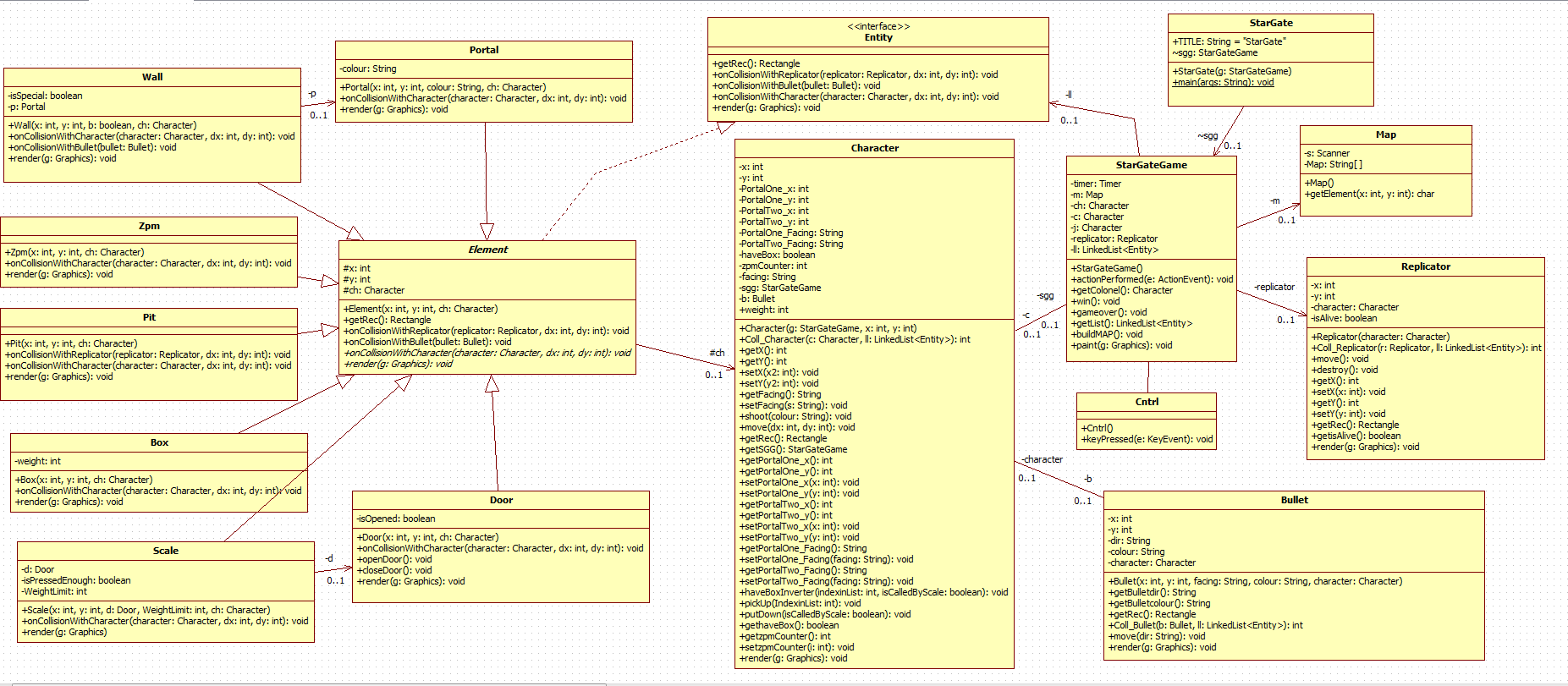This screenshot has height=686, width=1568.
Task: Click the Pit class title
Action: pyautogui.click(x=149, y=317)
